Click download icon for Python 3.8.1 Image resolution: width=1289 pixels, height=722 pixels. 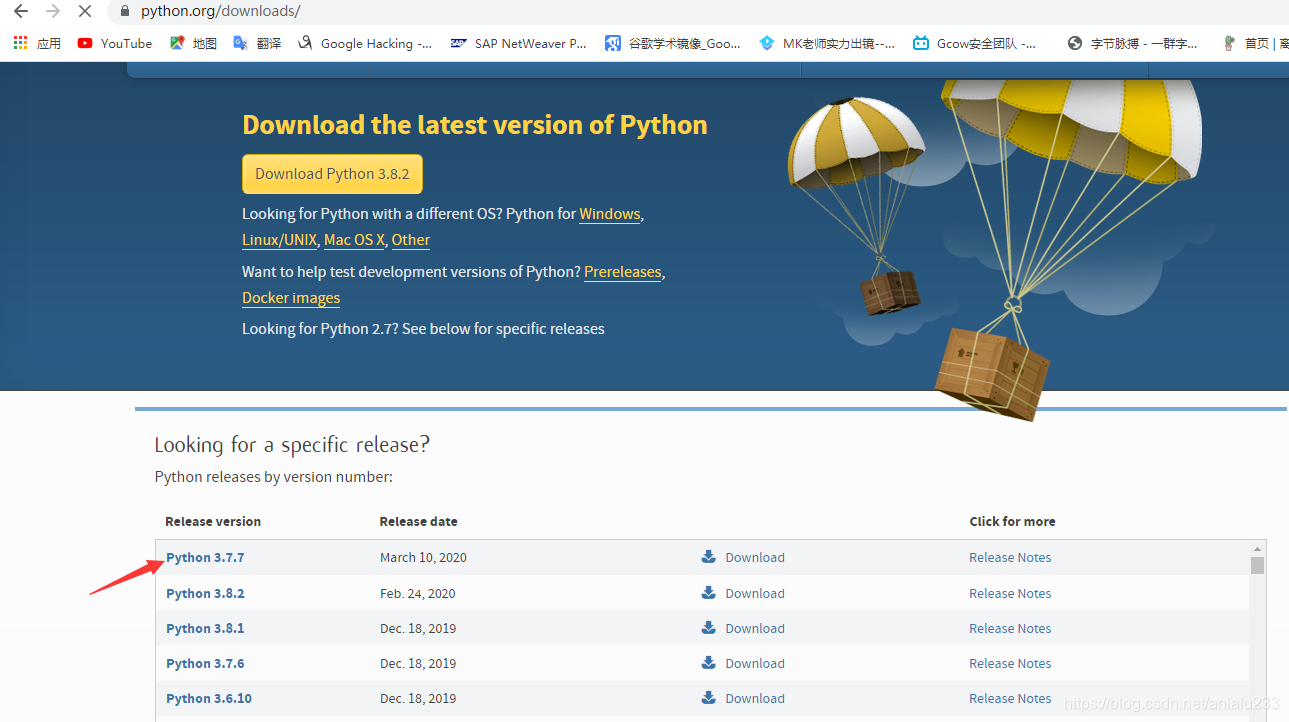pos(708,628)
